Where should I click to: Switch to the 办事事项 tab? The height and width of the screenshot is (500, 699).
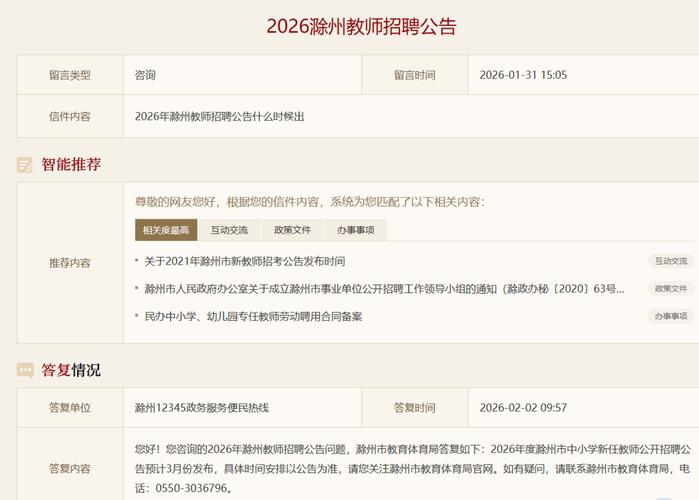pyautogui.click(x=356, y=230)
